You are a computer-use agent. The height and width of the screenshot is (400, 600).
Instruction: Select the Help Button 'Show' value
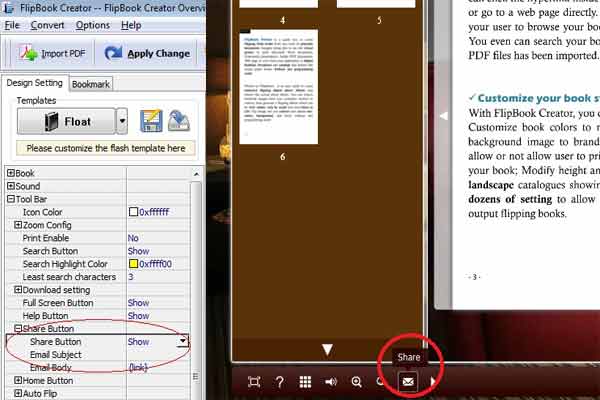click(x=139, y=316)
